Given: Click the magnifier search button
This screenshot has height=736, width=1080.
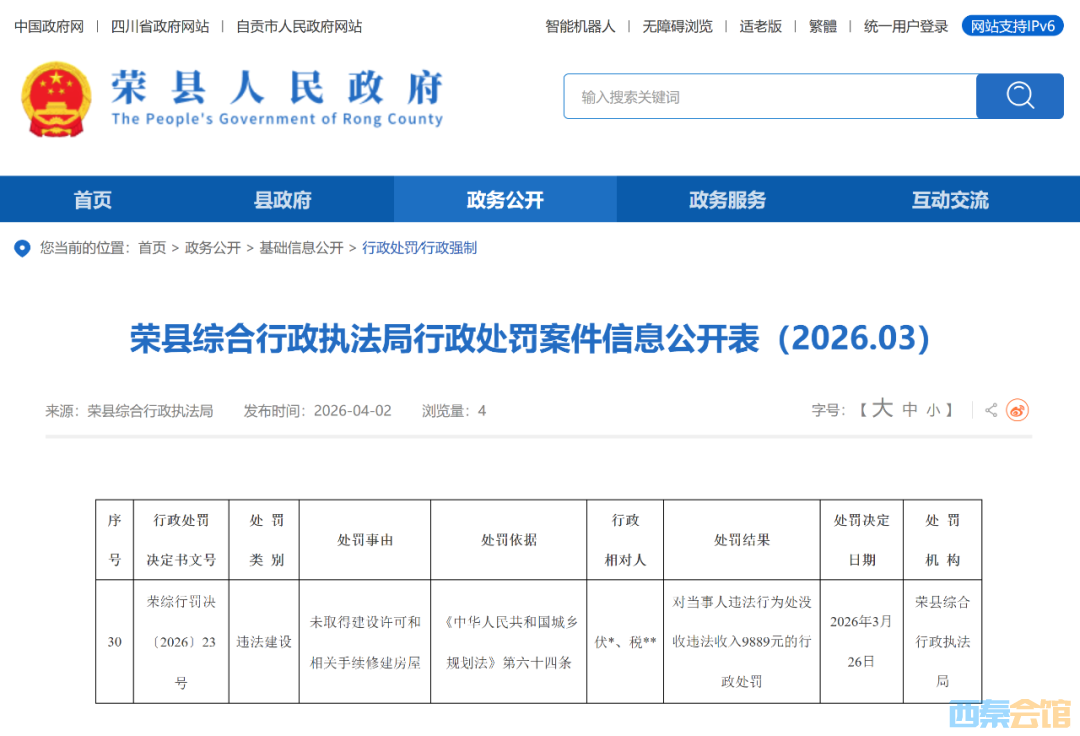Looking at the screenshot, I should click(1019, 96).
